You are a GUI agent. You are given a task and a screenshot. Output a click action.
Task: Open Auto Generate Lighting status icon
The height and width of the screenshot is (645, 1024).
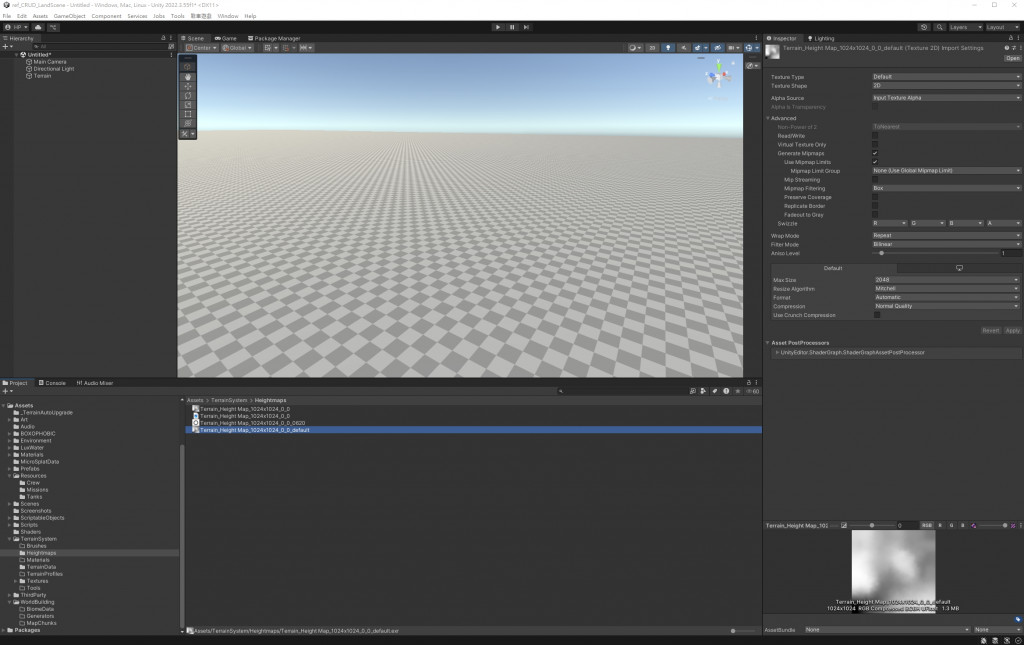click(1006, 640)
